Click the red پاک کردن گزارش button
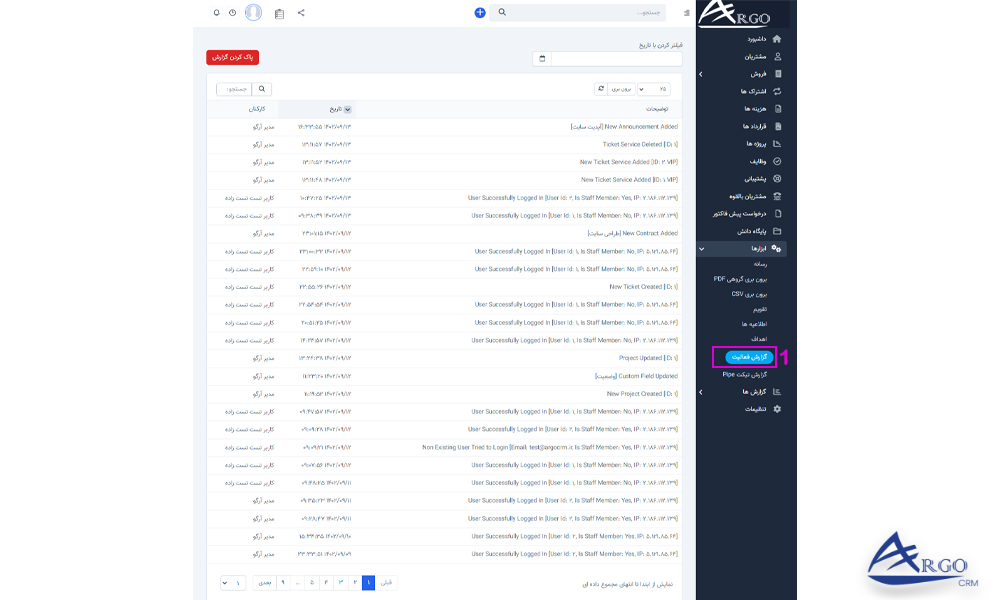Viewport: 1000px width, 600px height. 232,57
